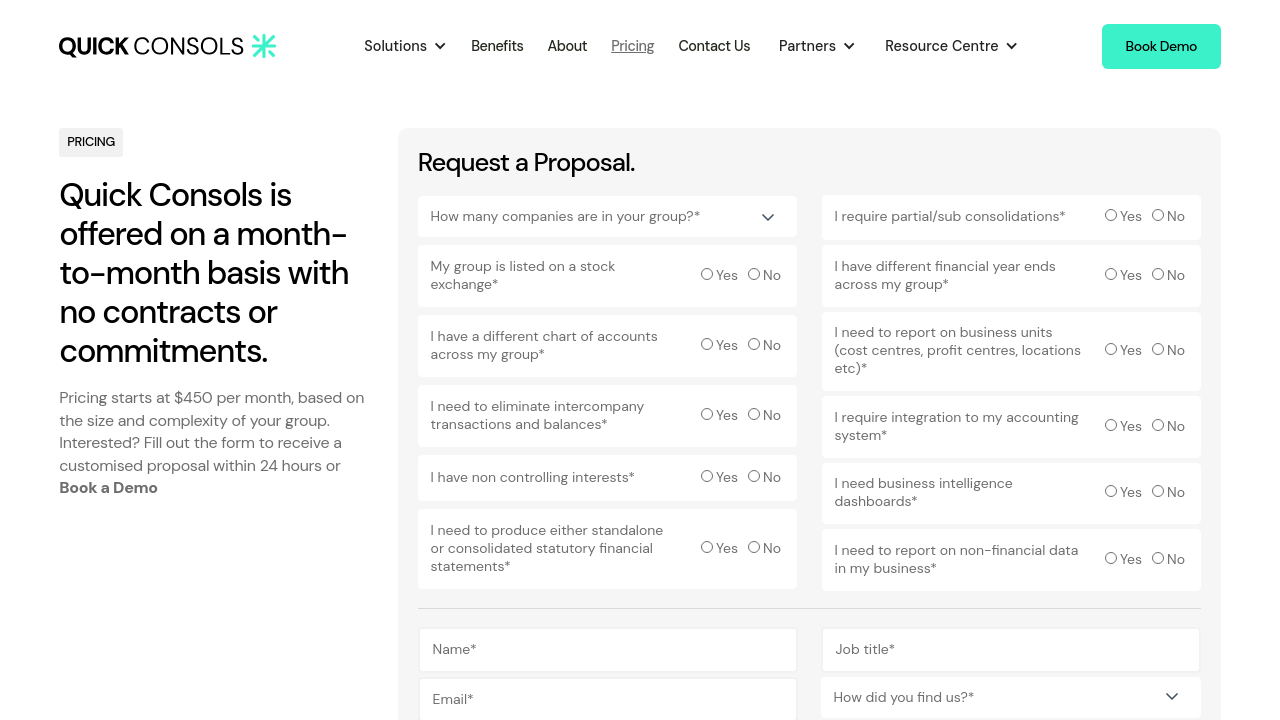The image size is (1280, 720).
Task: Choose Yes for eliminating intercompany transactions
Action: pyautogui.click(x=707, y=414)
